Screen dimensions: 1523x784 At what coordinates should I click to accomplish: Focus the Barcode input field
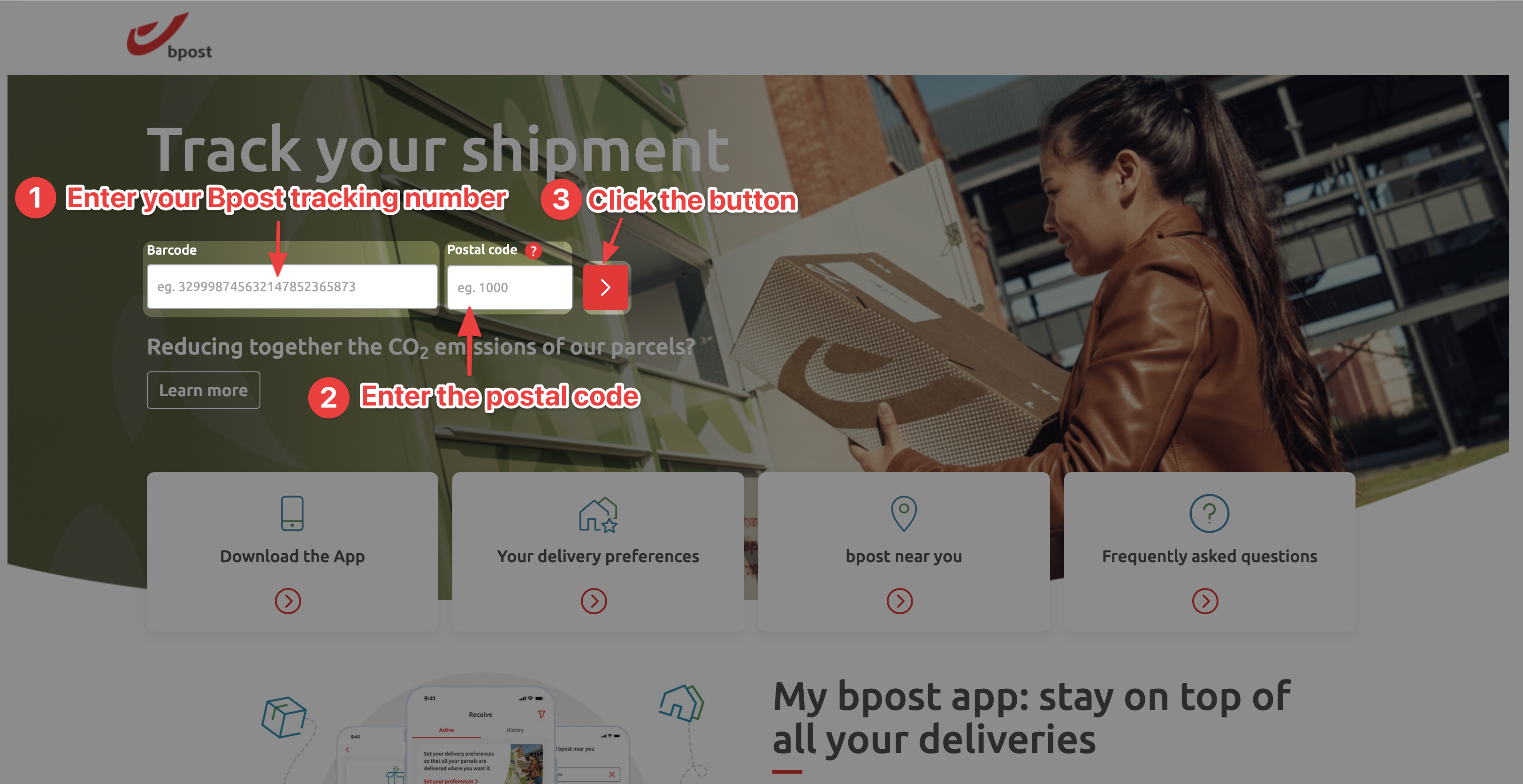point(292,286)
